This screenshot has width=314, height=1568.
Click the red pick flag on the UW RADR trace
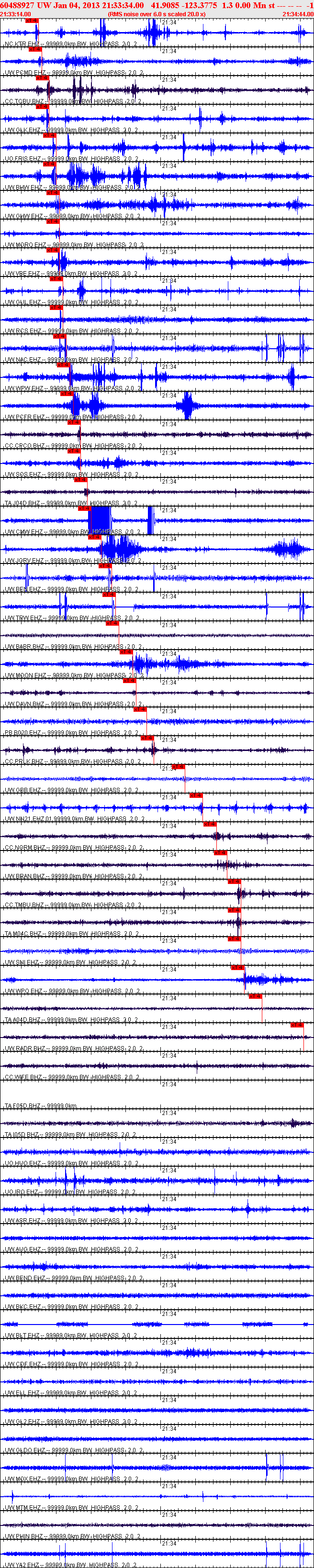(298, 1025)
